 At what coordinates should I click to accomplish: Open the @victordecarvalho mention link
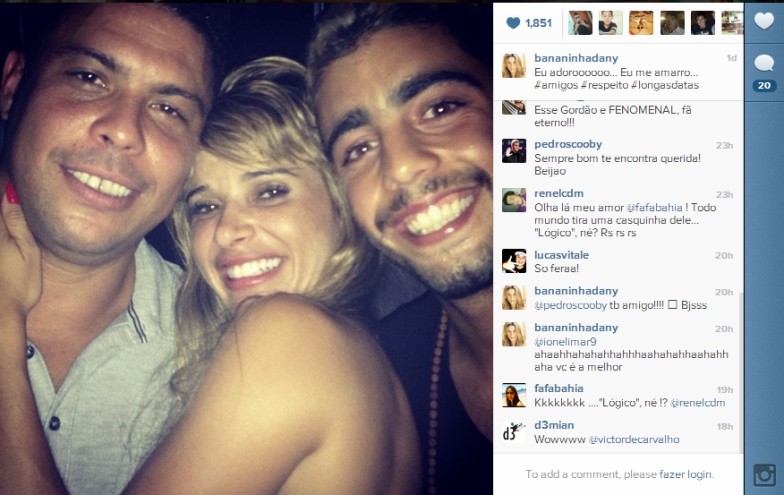click(634, 440)
